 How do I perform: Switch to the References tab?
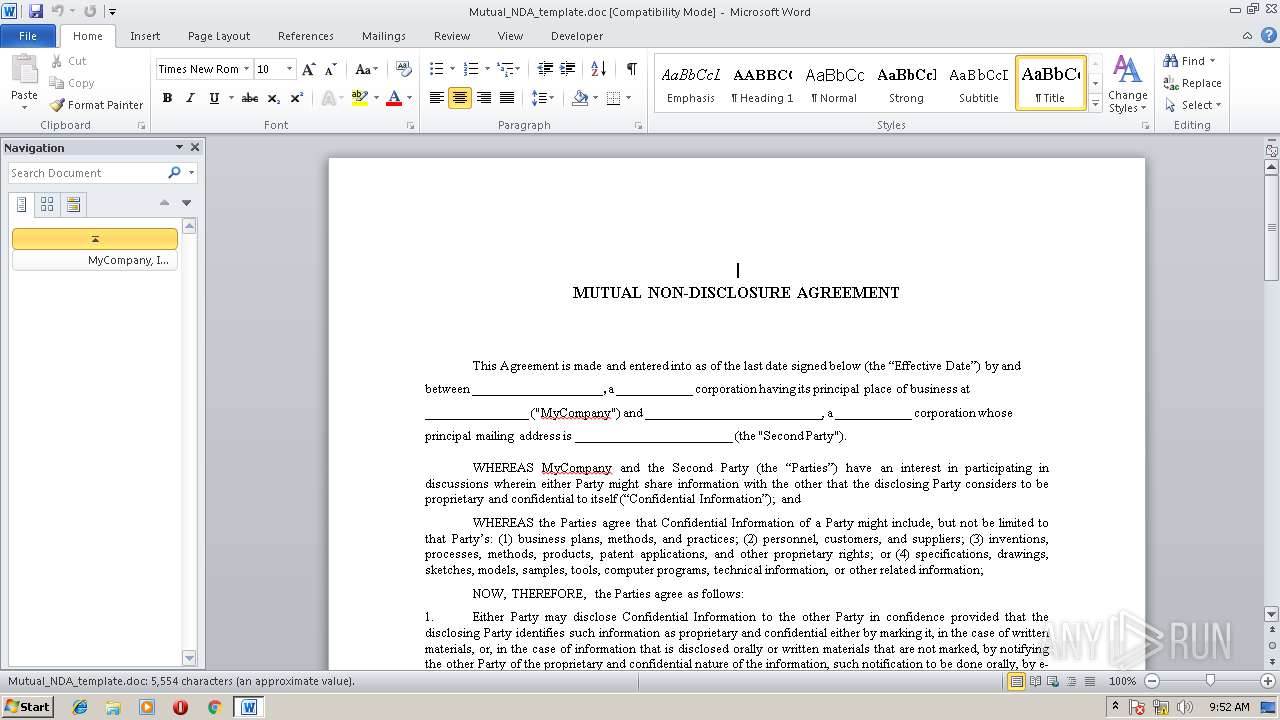(306, 36)
